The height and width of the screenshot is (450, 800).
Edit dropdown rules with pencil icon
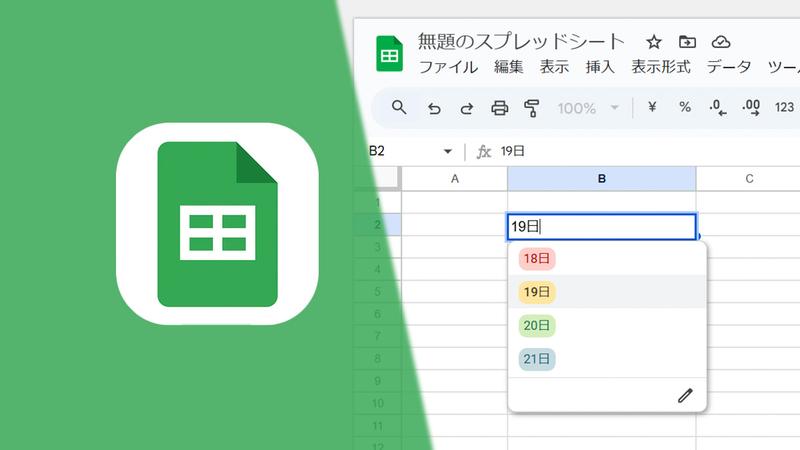[x=685, y=395]
